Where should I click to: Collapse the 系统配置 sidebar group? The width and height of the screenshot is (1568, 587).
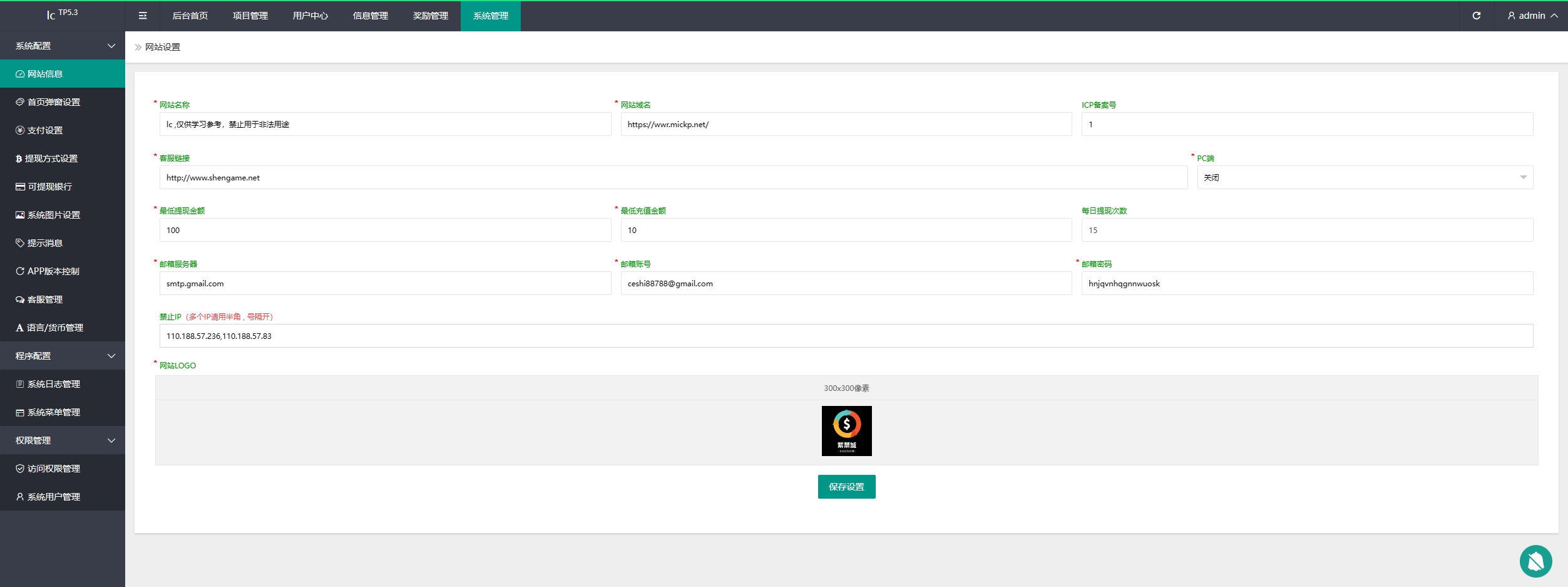pos(63,46)
